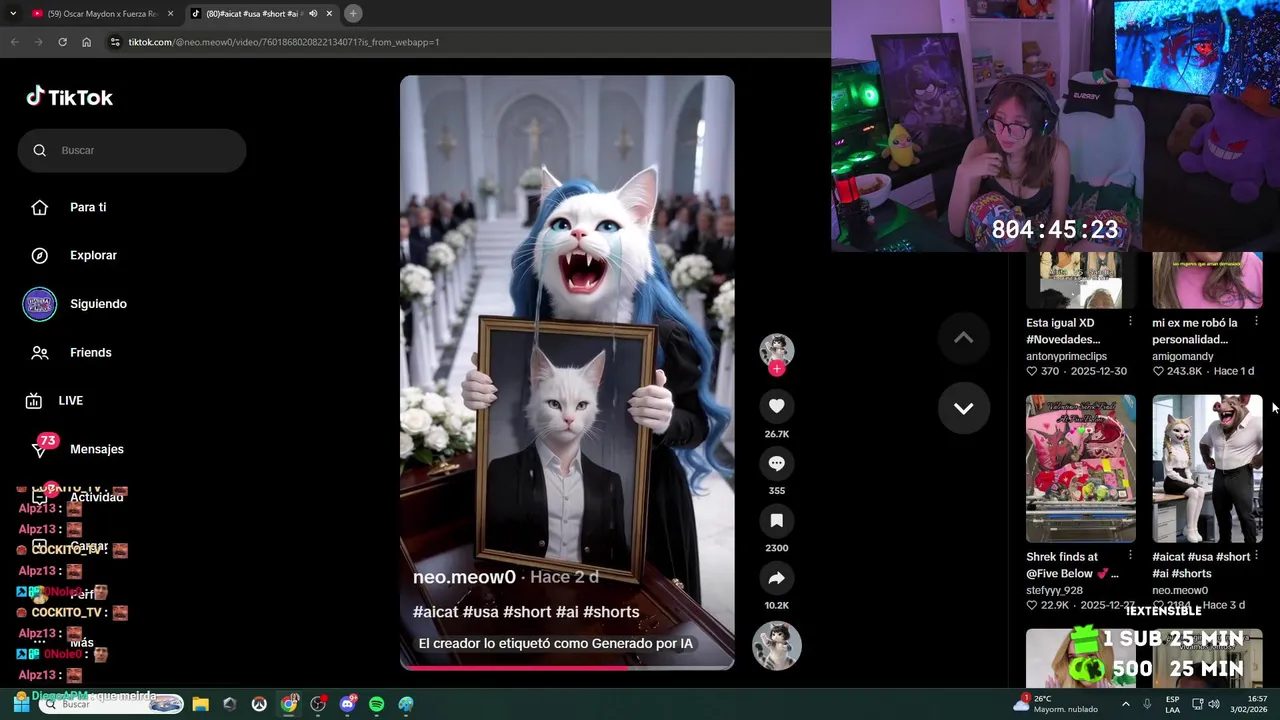The width and height of the screenshot is (1280, 720).
Task: Go back in browser history
Action: coord(14,42)
